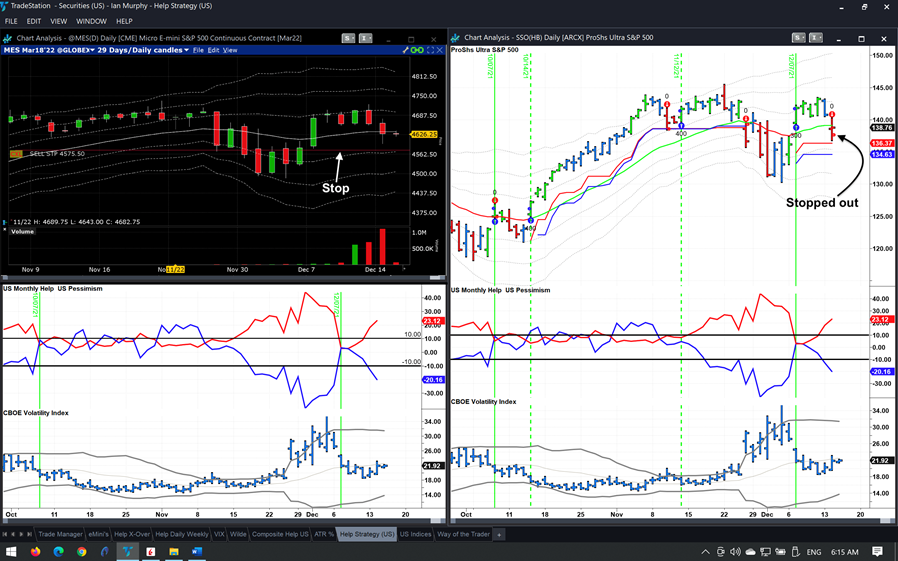Screen dimensions: 898x561
Task: Click the File link in the MES chart toolbar
Action: coord(198,50)
